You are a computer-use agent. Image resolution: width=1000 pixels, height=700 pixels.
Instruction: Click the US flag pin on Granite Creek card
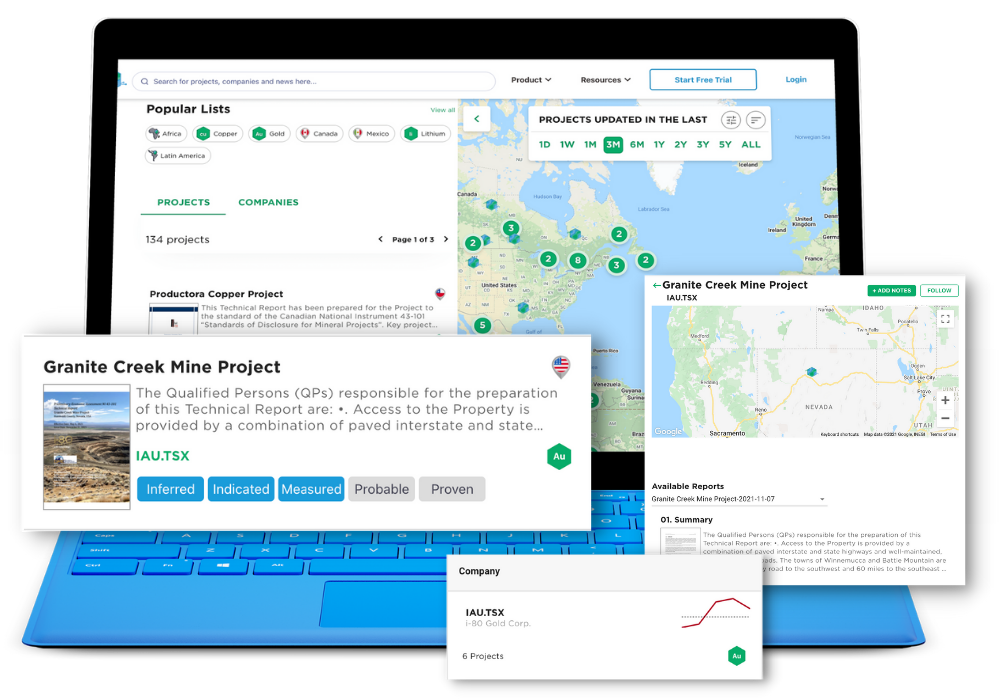561,367
